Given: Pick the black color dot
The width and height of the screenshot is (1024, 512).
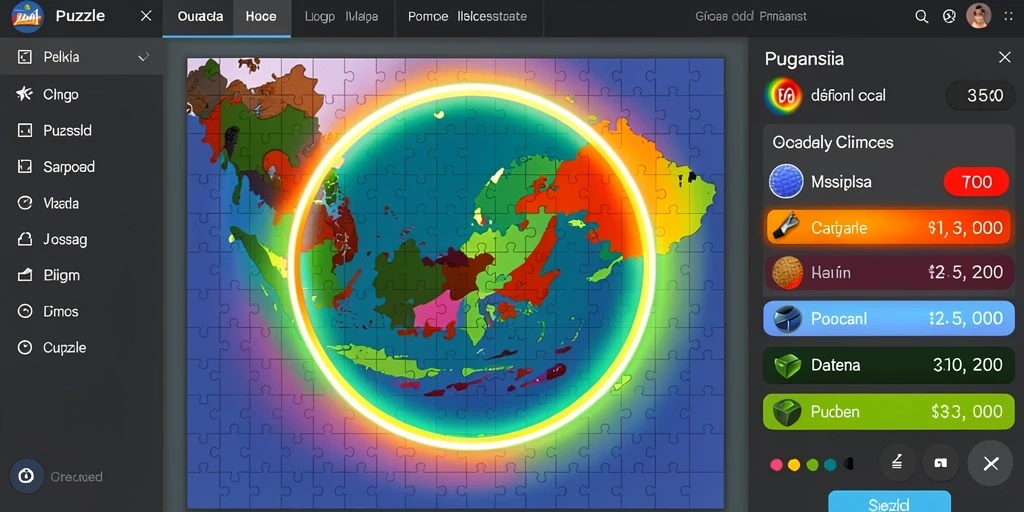Looking at the screenshot, I should [848, 464].
